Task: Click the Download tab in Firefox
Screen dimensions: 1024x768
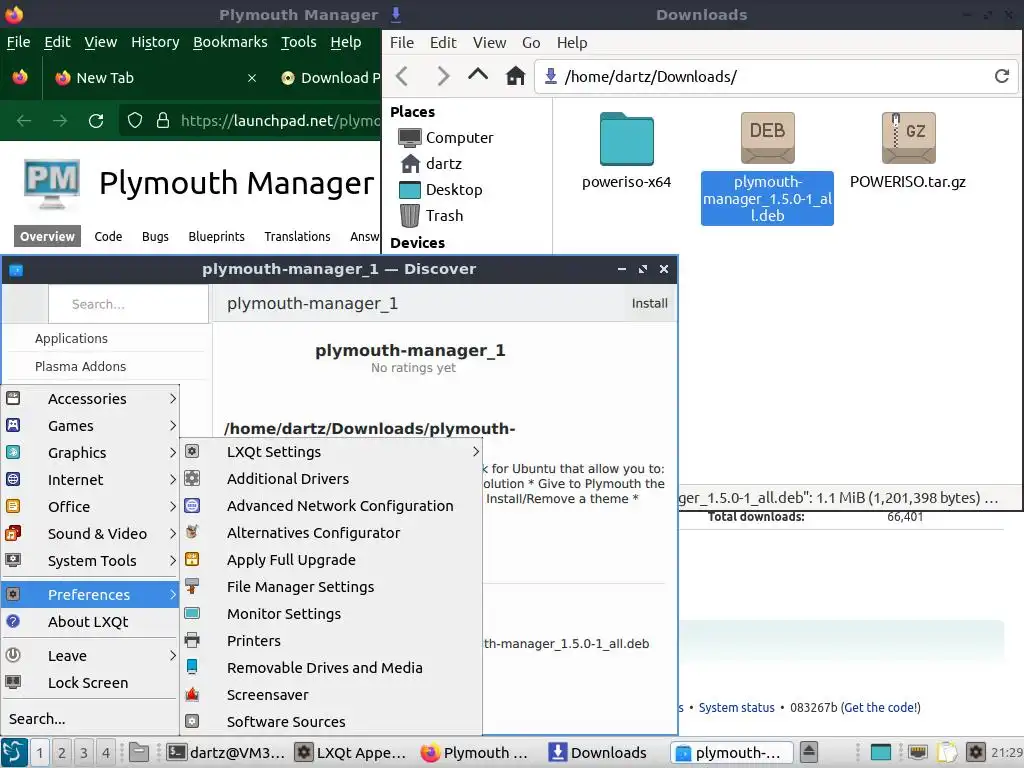Action: pos(330,78)
